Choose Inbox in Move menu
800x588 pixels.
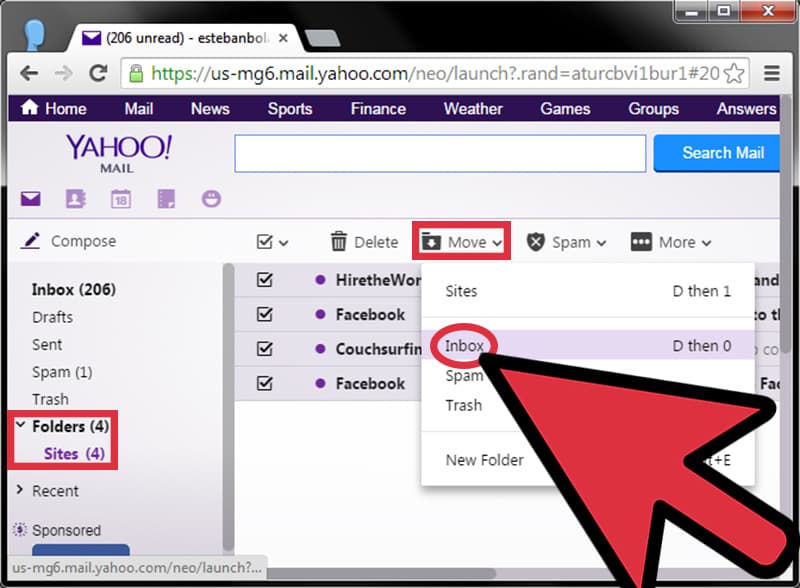[x=588, y=346]
